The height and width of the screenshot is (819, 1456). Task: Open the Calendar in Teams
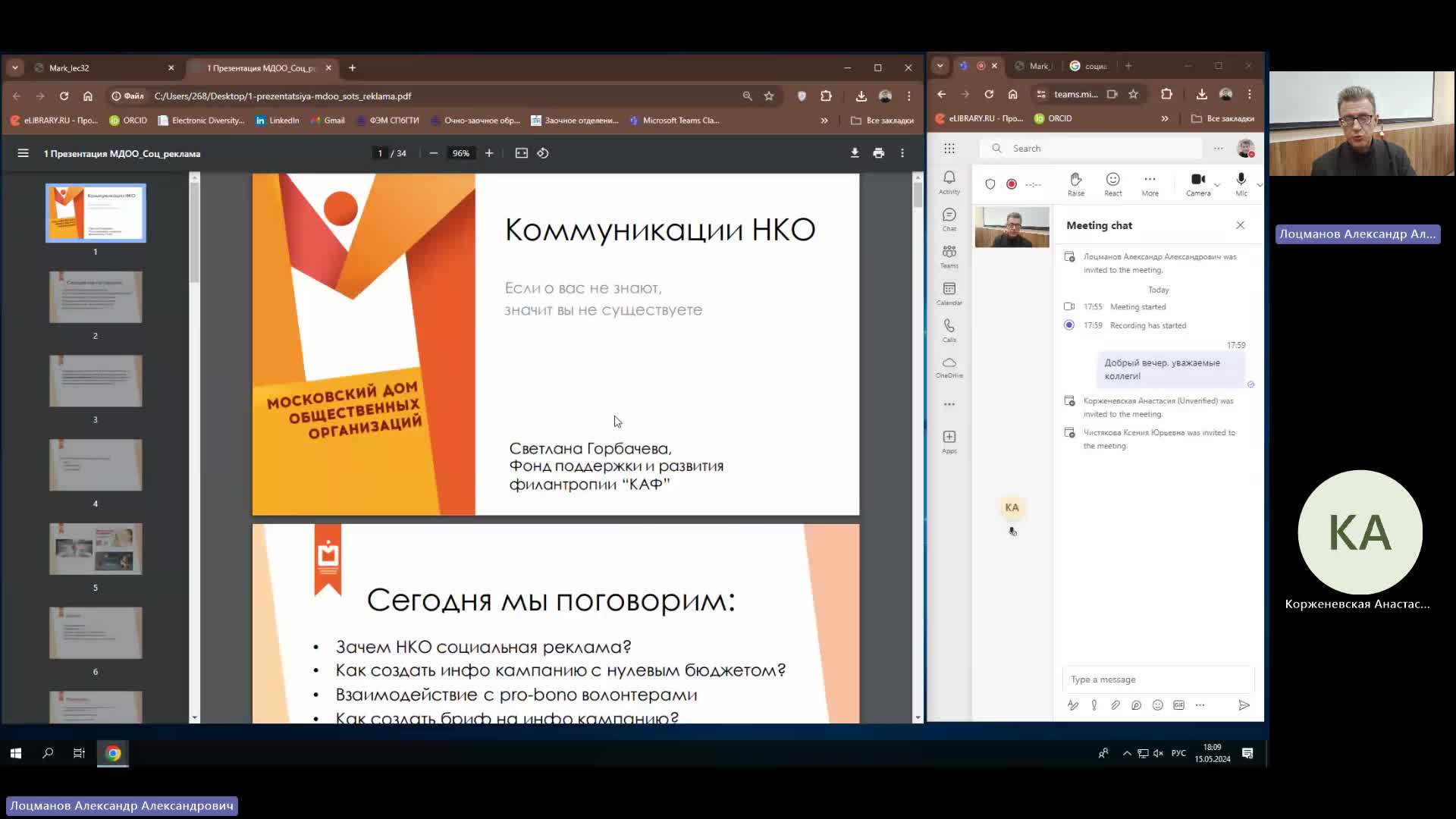coord(949,293)
